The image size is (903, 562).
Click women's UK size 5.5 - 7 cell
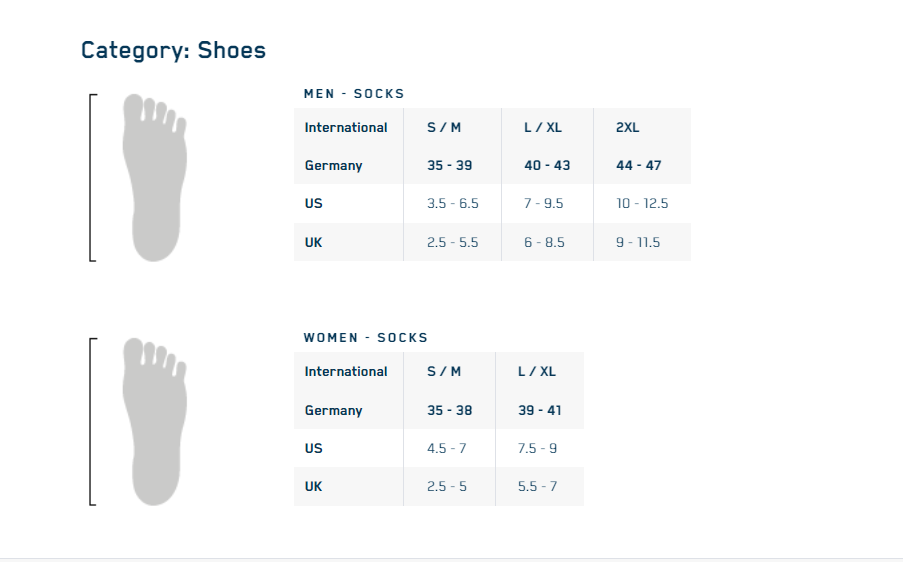pos(537,487)
